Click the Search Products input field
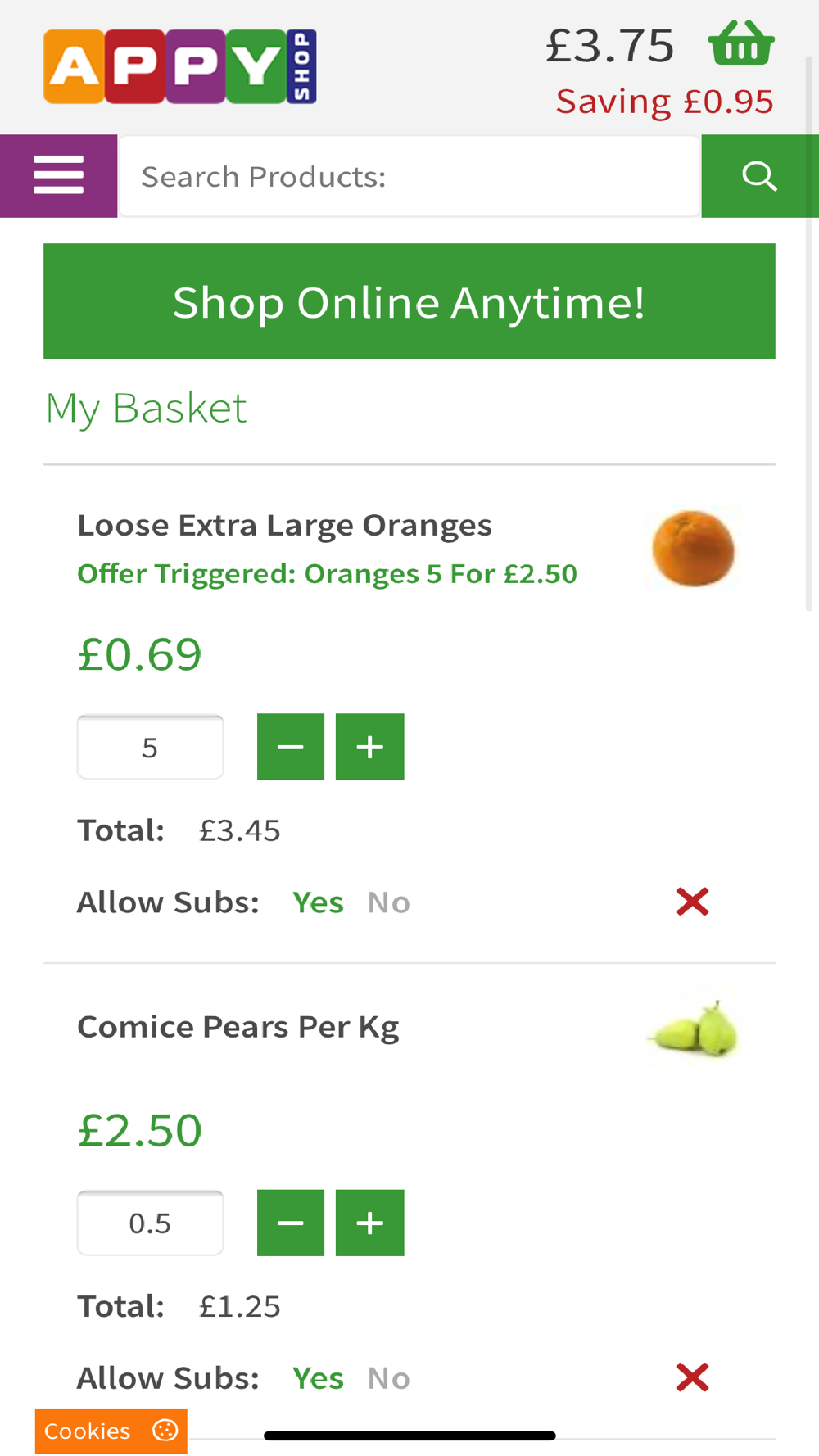The width and height of the screenshot is (819, 1456). tap(409, 176)
